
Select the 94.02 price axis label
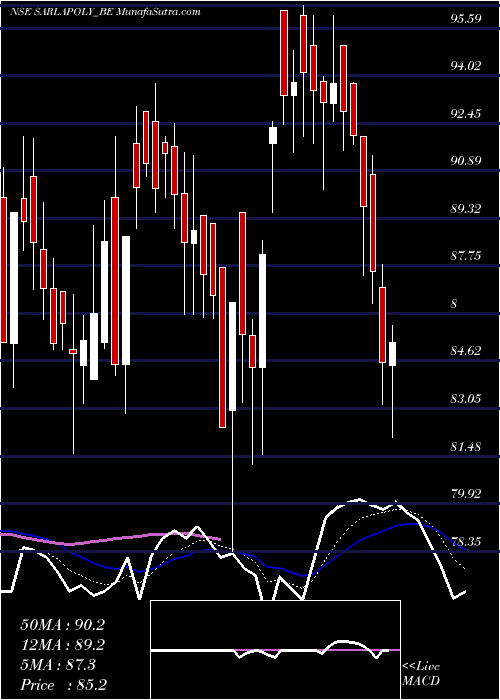tap(466, 66)
